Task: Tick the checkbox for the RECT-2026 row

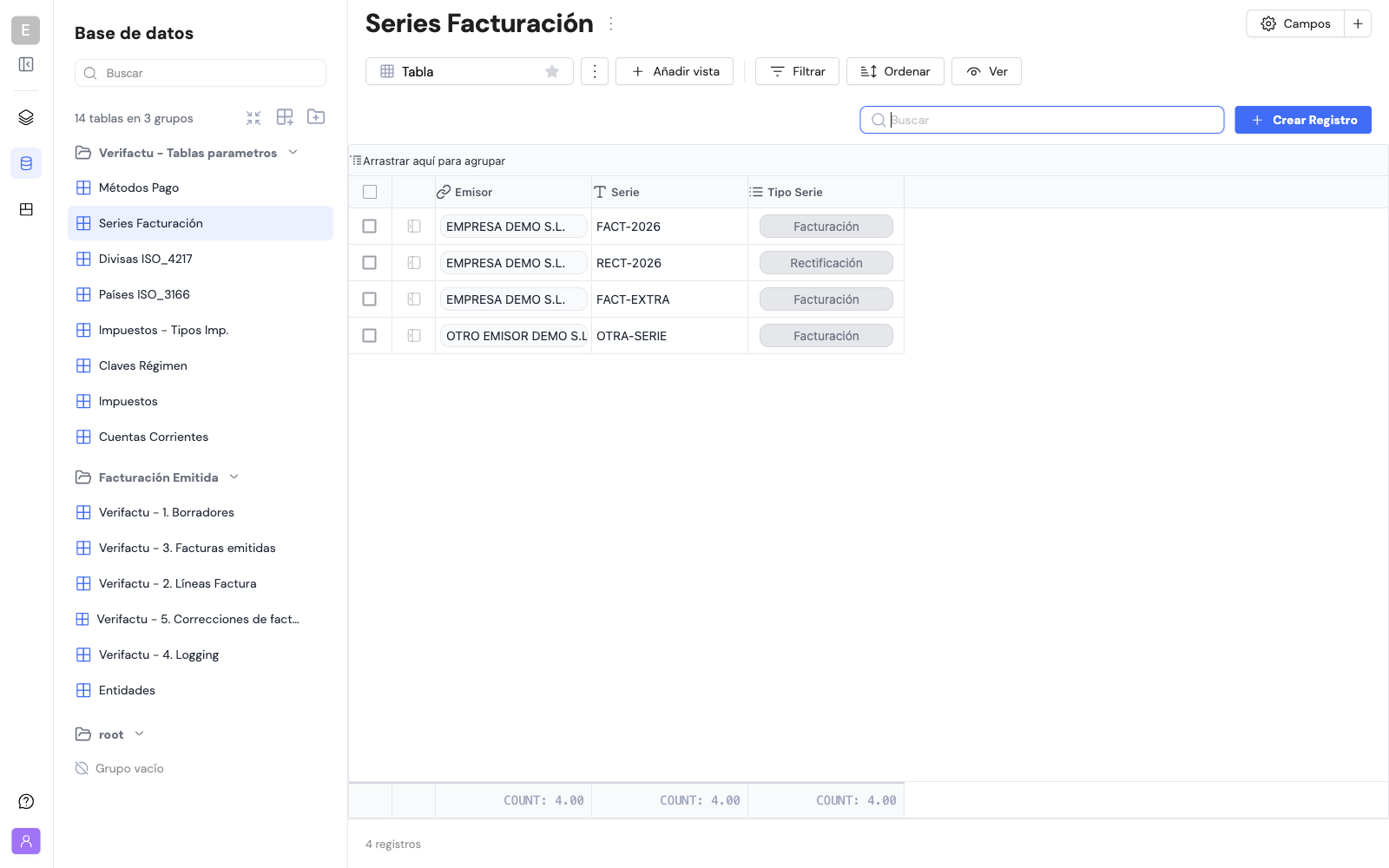Action: pyautogui.click(x=370, y=263)
